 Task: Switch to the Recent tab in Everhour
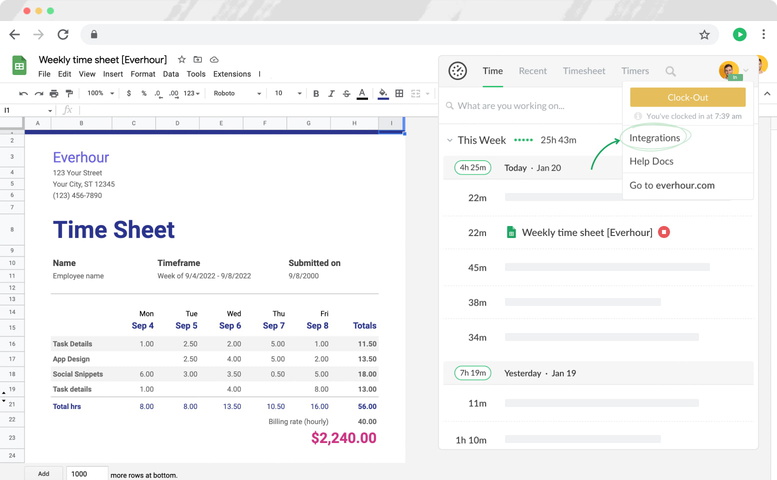click(533, 71)
